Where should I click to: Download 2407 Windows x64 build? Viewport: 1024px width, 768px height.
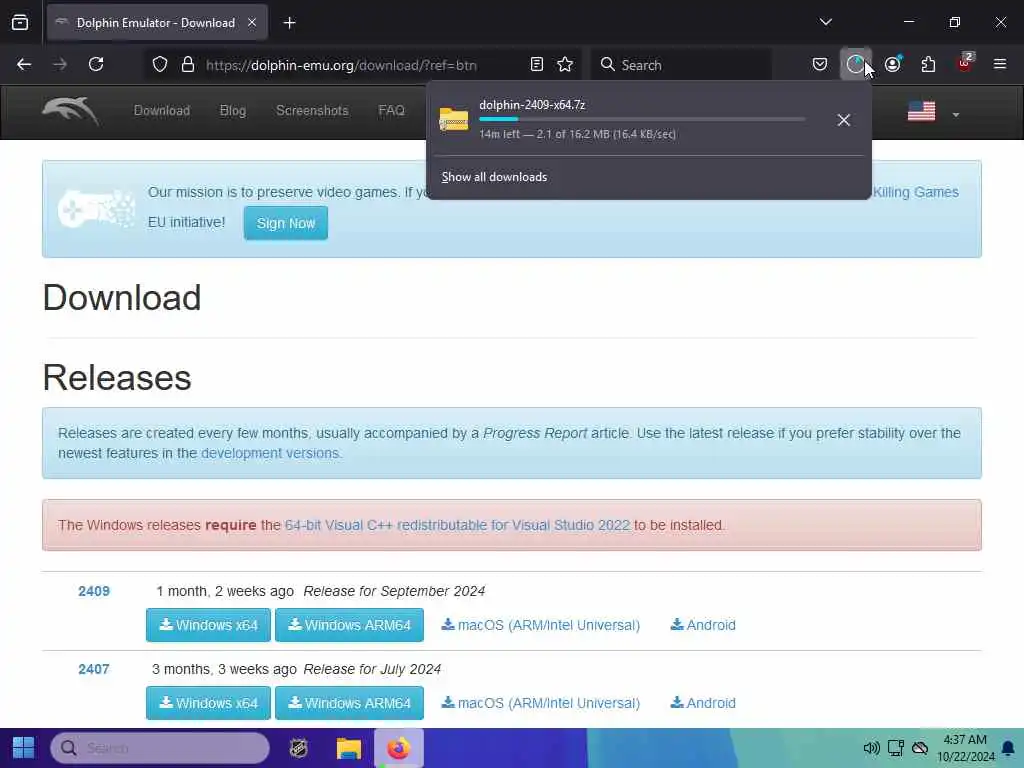click(x=208, y=703)
